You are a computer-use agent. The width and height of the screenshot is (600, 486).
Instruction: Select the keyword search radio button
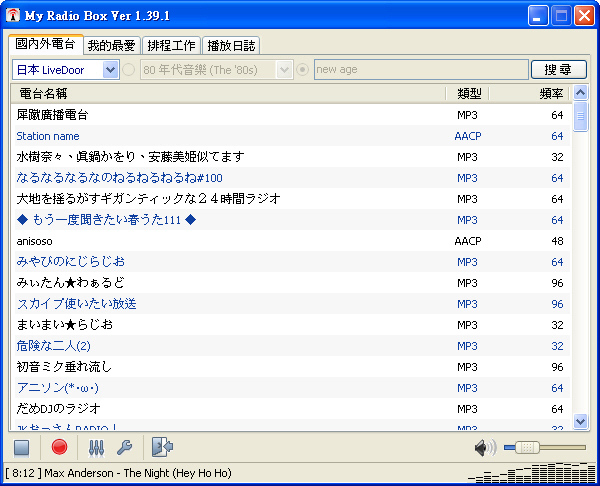(302, 70)
